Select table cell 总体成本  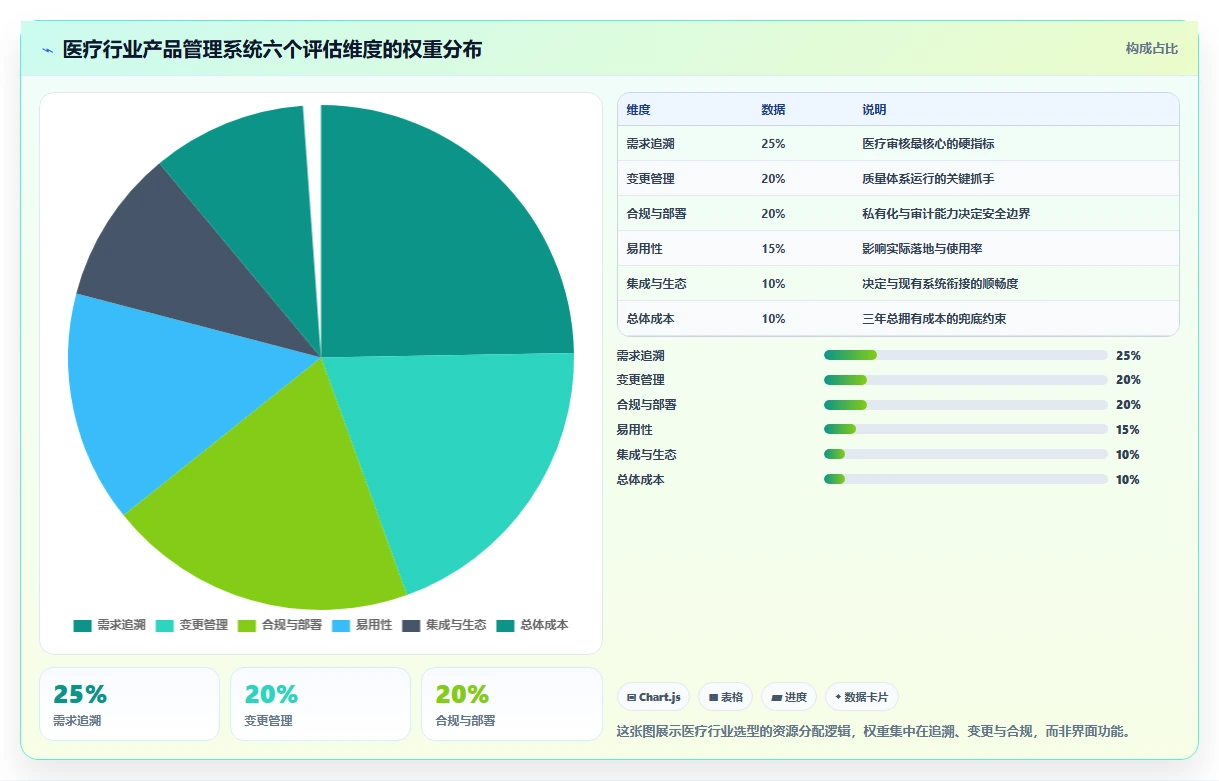click(651, 319)
